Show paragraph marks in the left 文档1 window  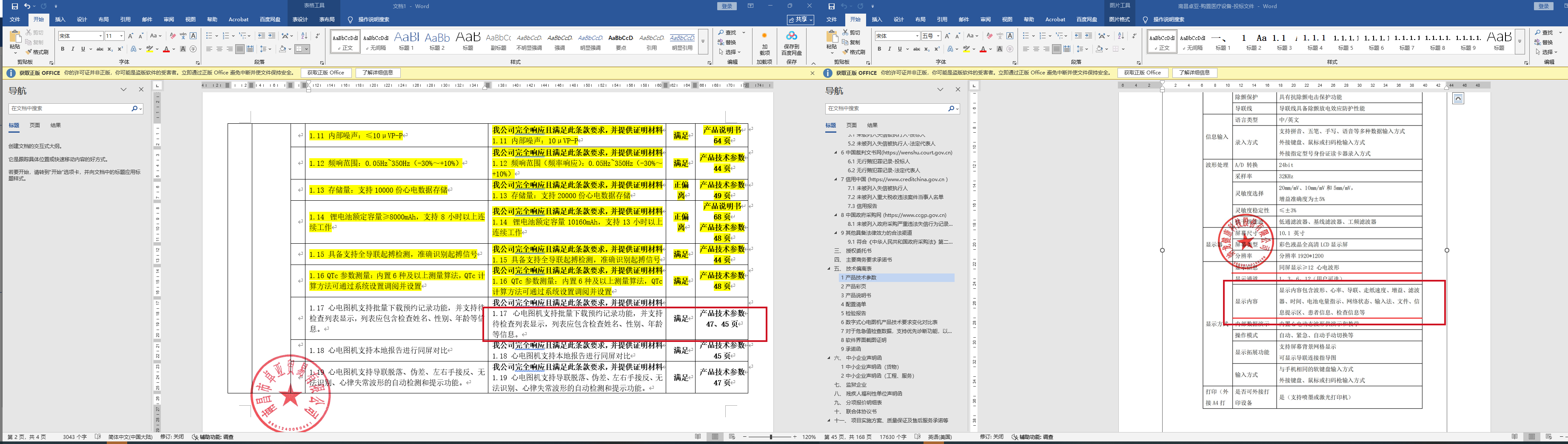tap(317, 36)
